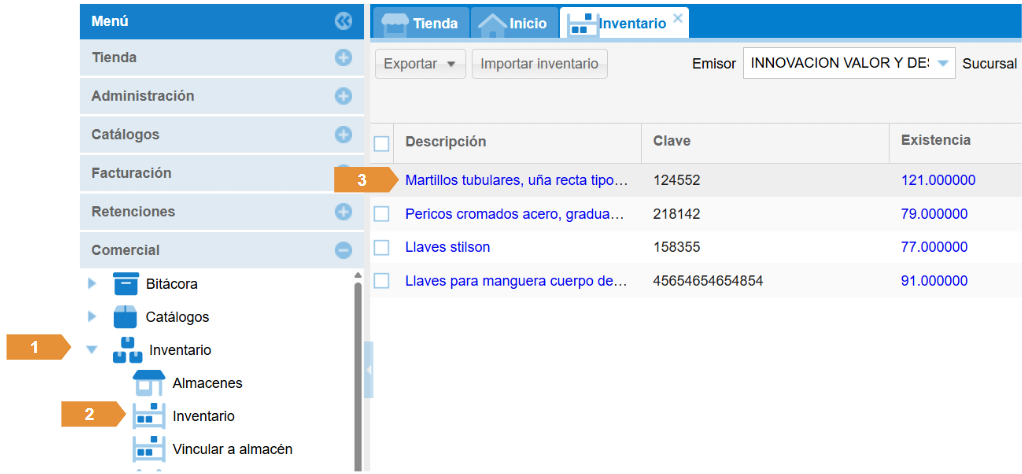Open the Pericos cromados acero product link
The height and width of the screenshot is (474, 1022).
coord(515,215)
